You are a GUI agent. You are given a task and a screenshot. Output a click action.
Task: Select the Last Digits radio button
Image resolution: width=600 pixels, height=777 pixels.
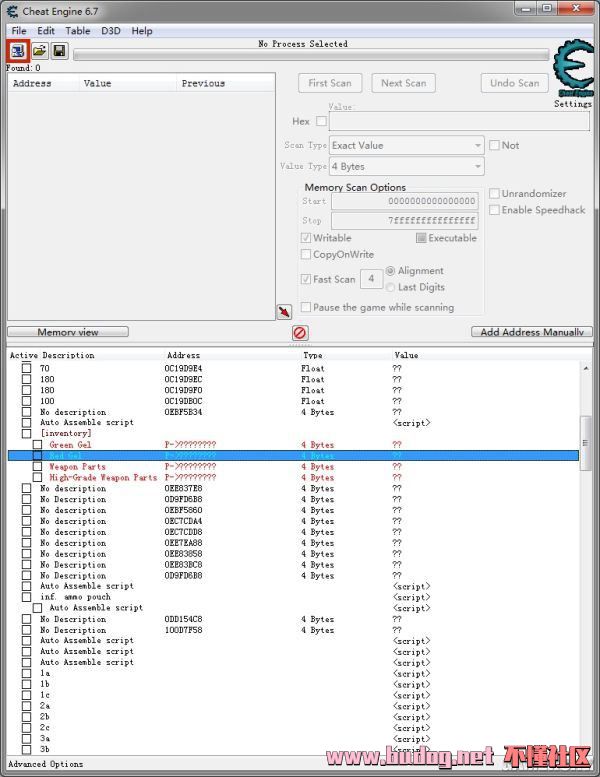(x=390, y=287)
